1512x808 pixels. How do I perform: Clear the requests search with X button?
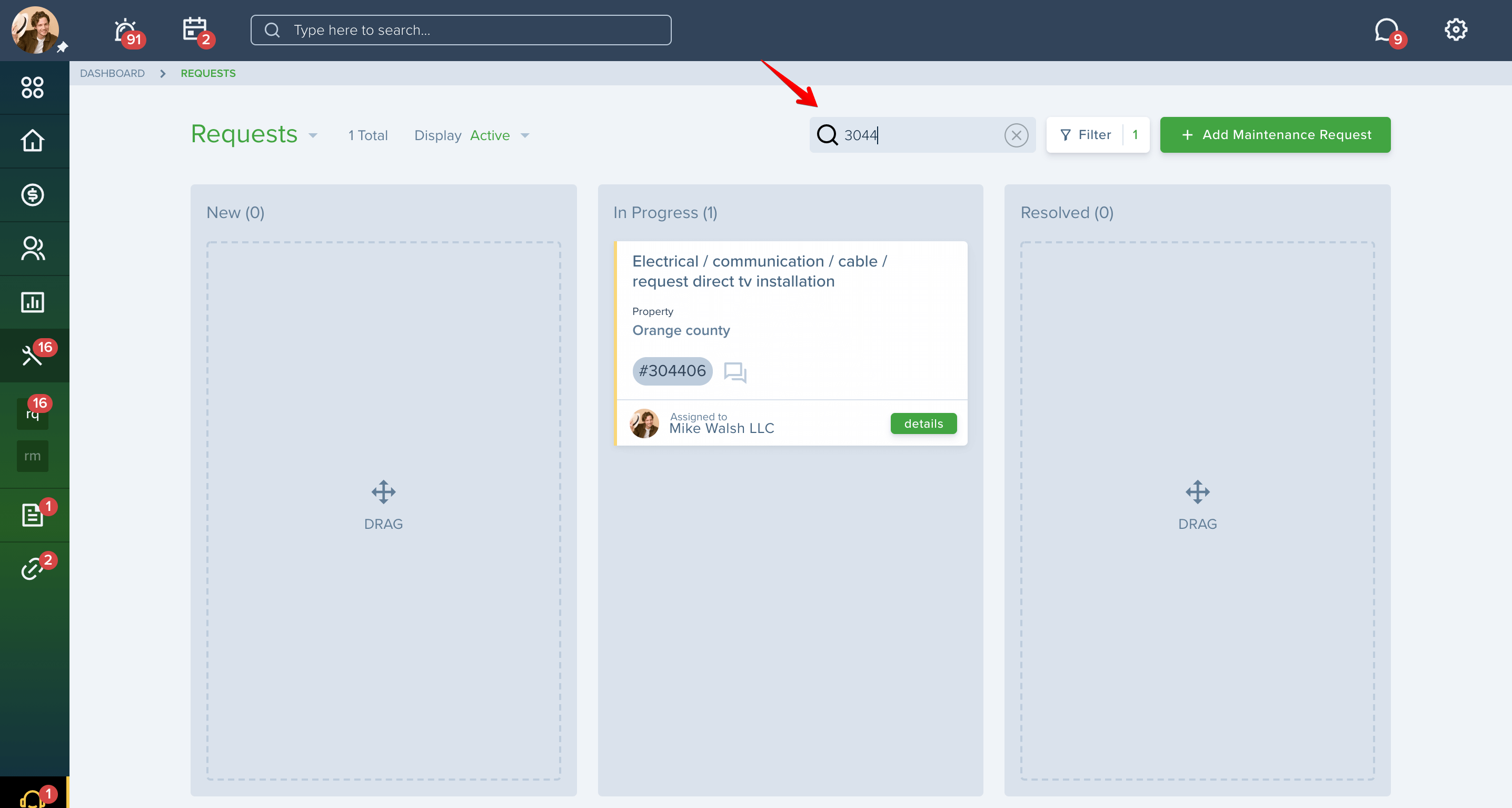[x=1016, y=136]
